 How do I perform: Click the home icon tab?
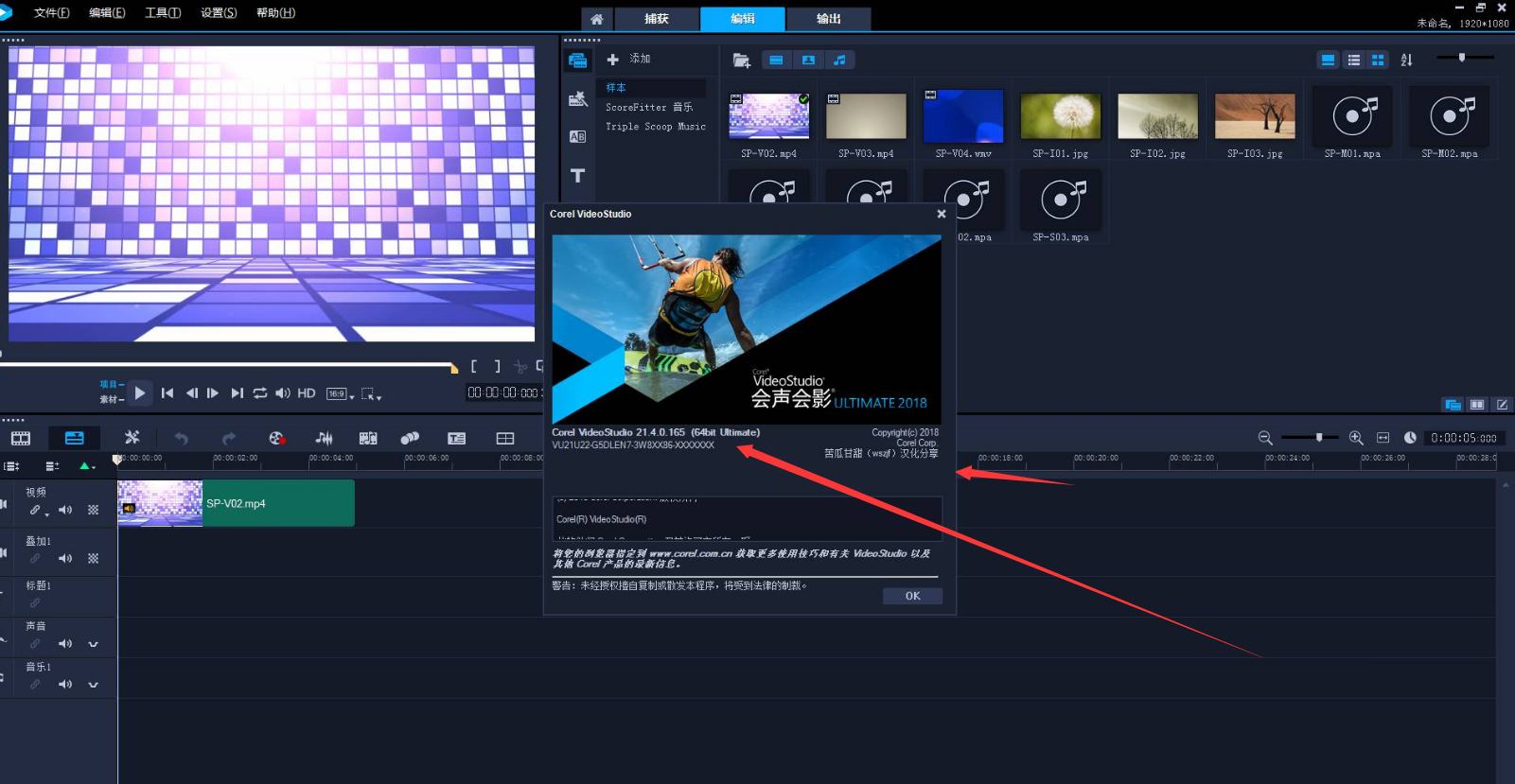click(x=596, y=19)
